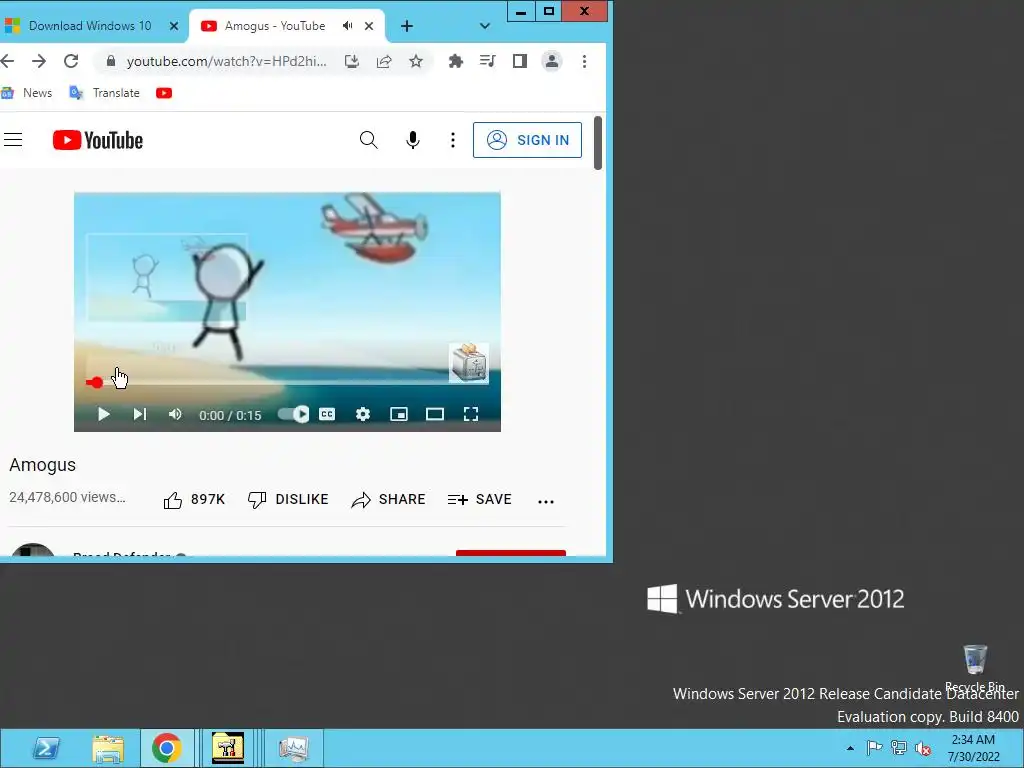The height and width of the screenshot is (768, 1024).
Task: Switch to miniplayer mode
Action: (x=399, y=414)
